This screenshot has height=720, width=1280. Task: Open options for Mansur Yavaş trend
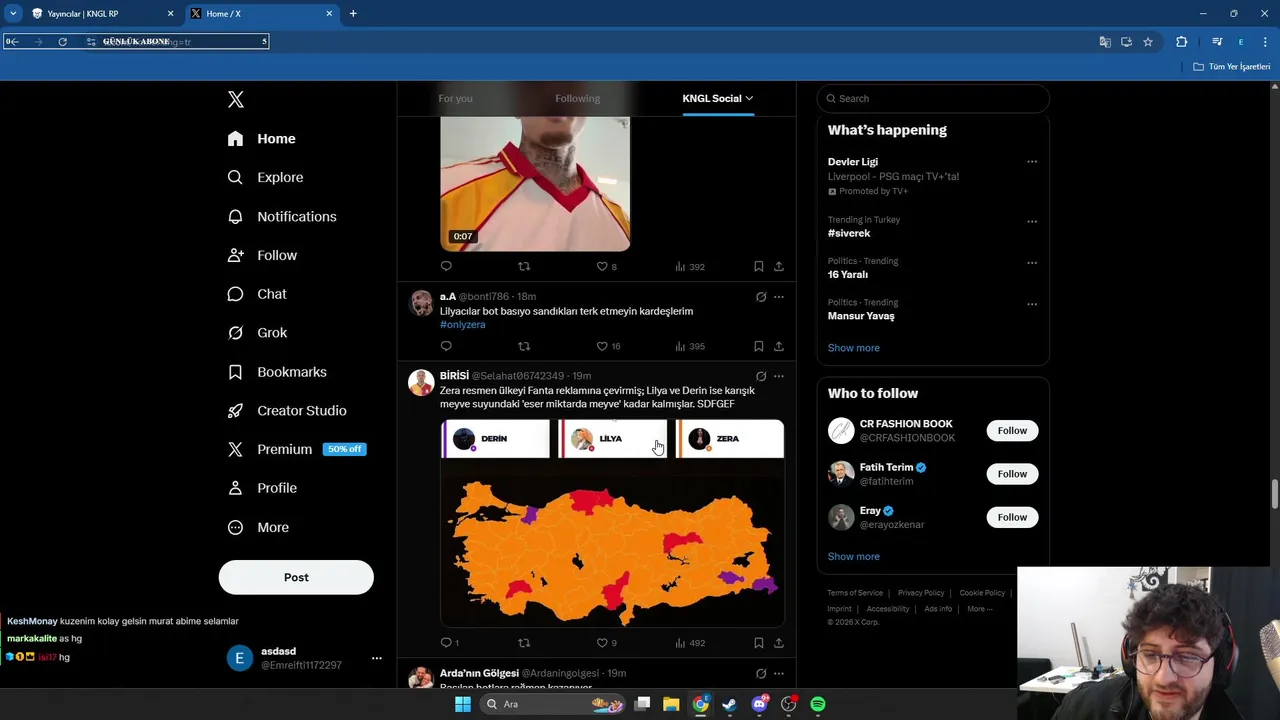1032,304
